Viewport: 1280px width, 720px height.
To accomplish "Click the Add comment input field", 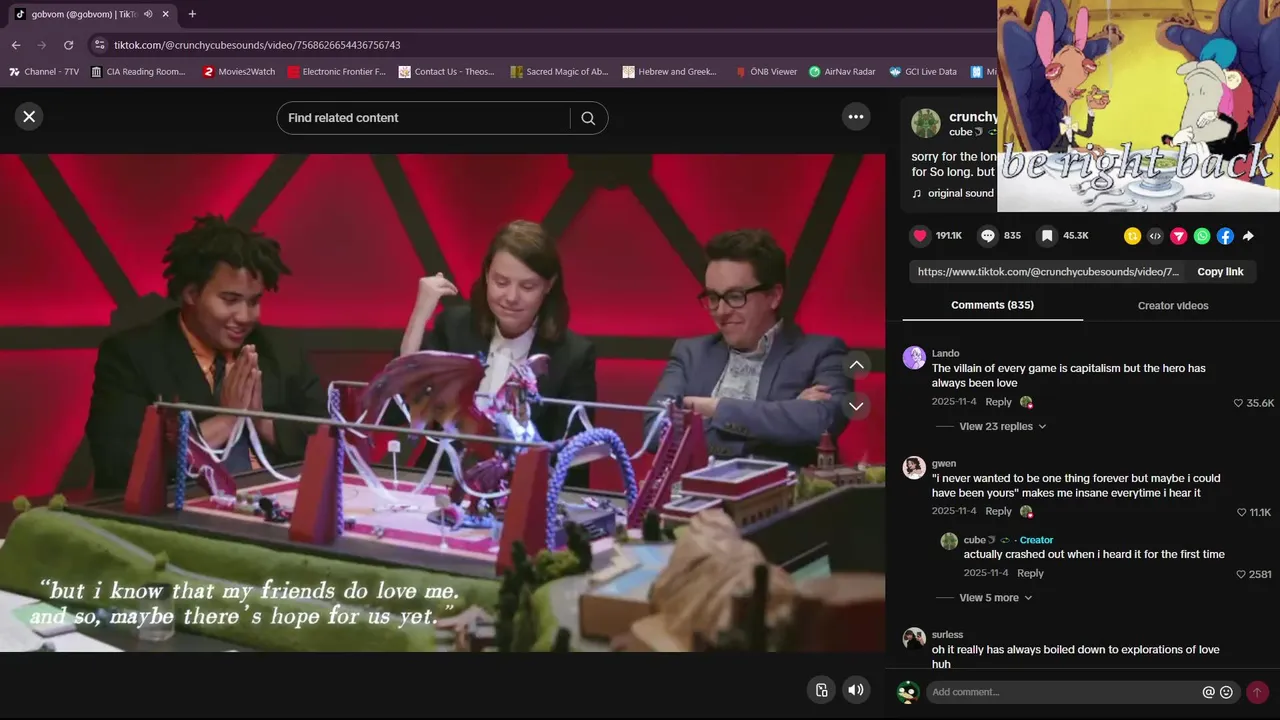I will tap(1063, 692).
